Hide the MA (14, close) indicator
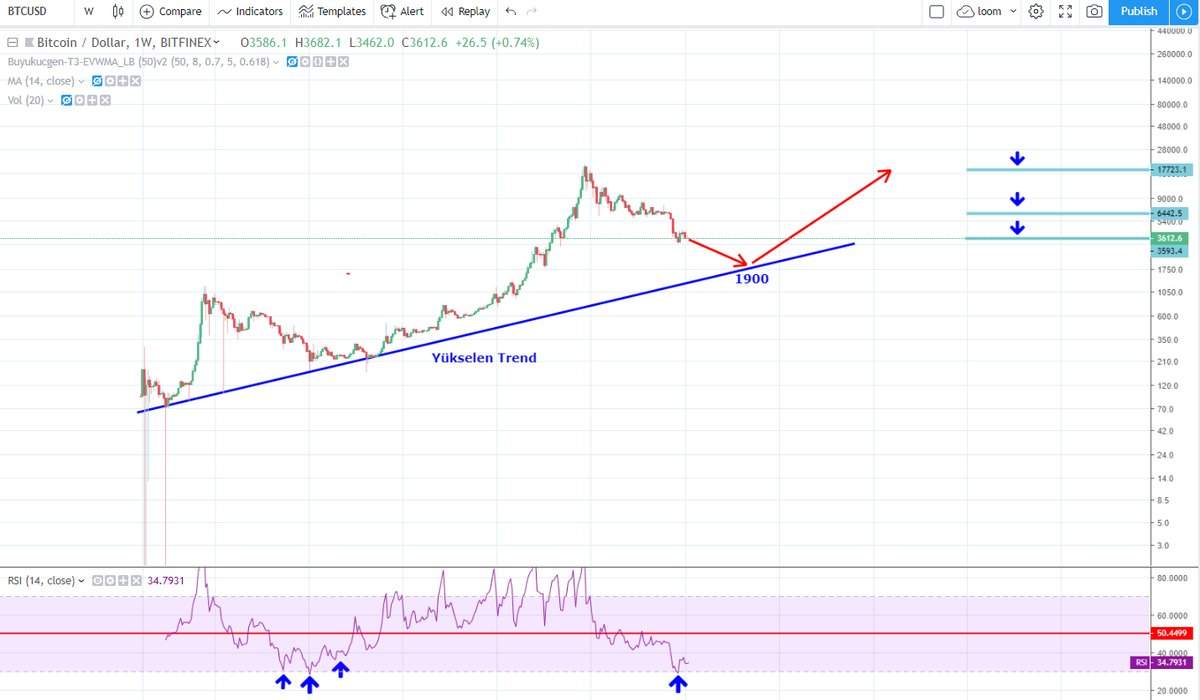The image size is (1200, 700). click(97, 81)
